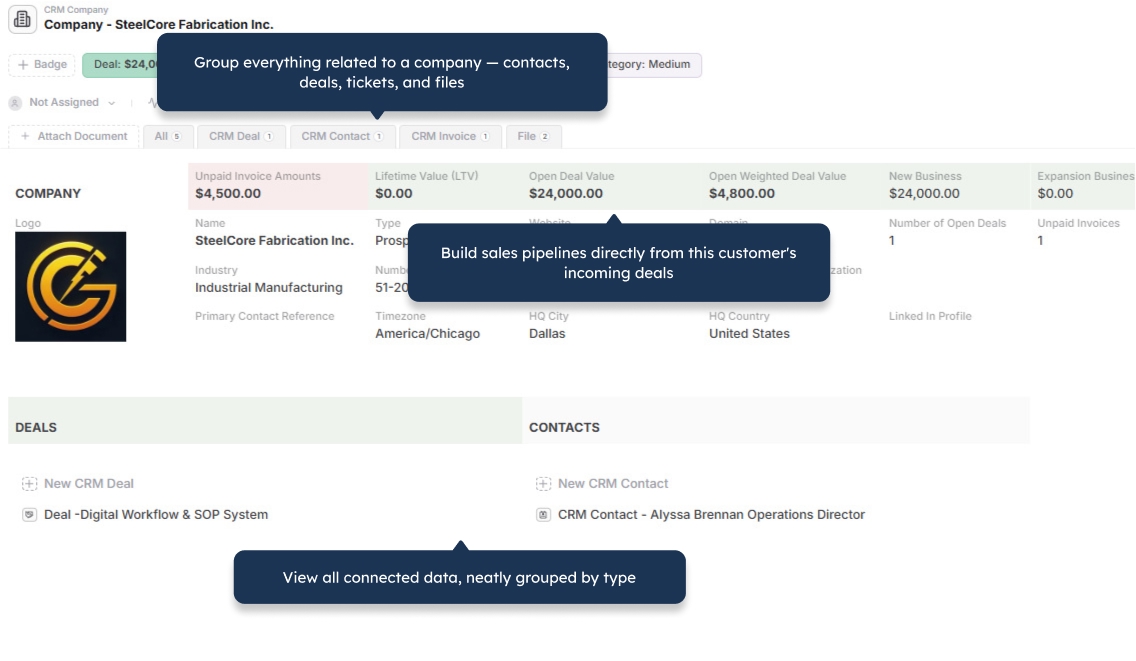Click the Number of Open Deals value
1136x661 pixels.
tap(892, 241)
